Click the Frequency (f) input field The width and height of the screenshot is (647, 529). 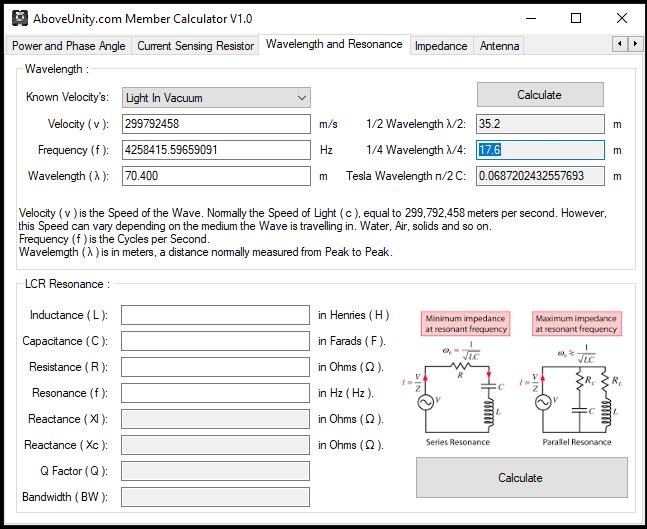point(216,150)
